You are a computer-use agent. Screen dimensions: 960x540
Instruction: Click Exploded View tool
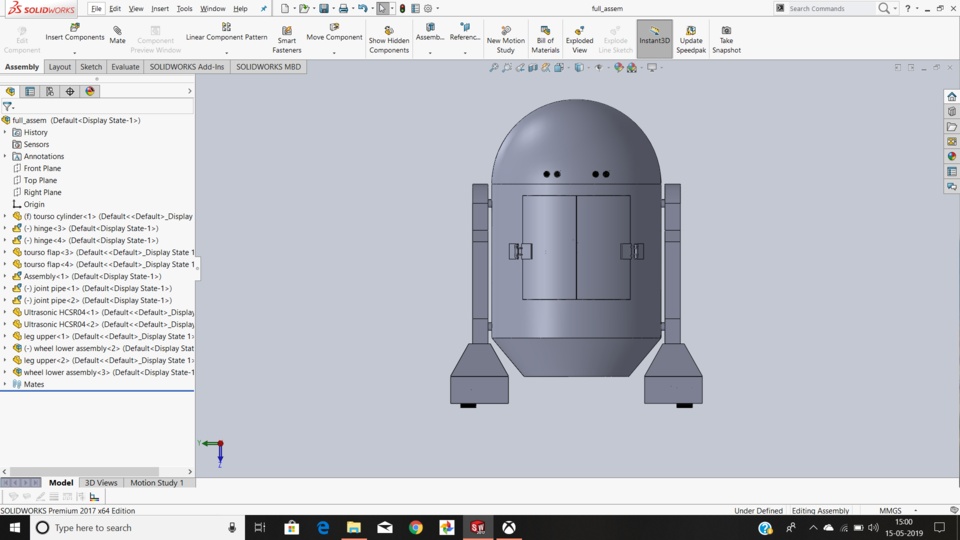pyautogui.click(x=579, y=40)
